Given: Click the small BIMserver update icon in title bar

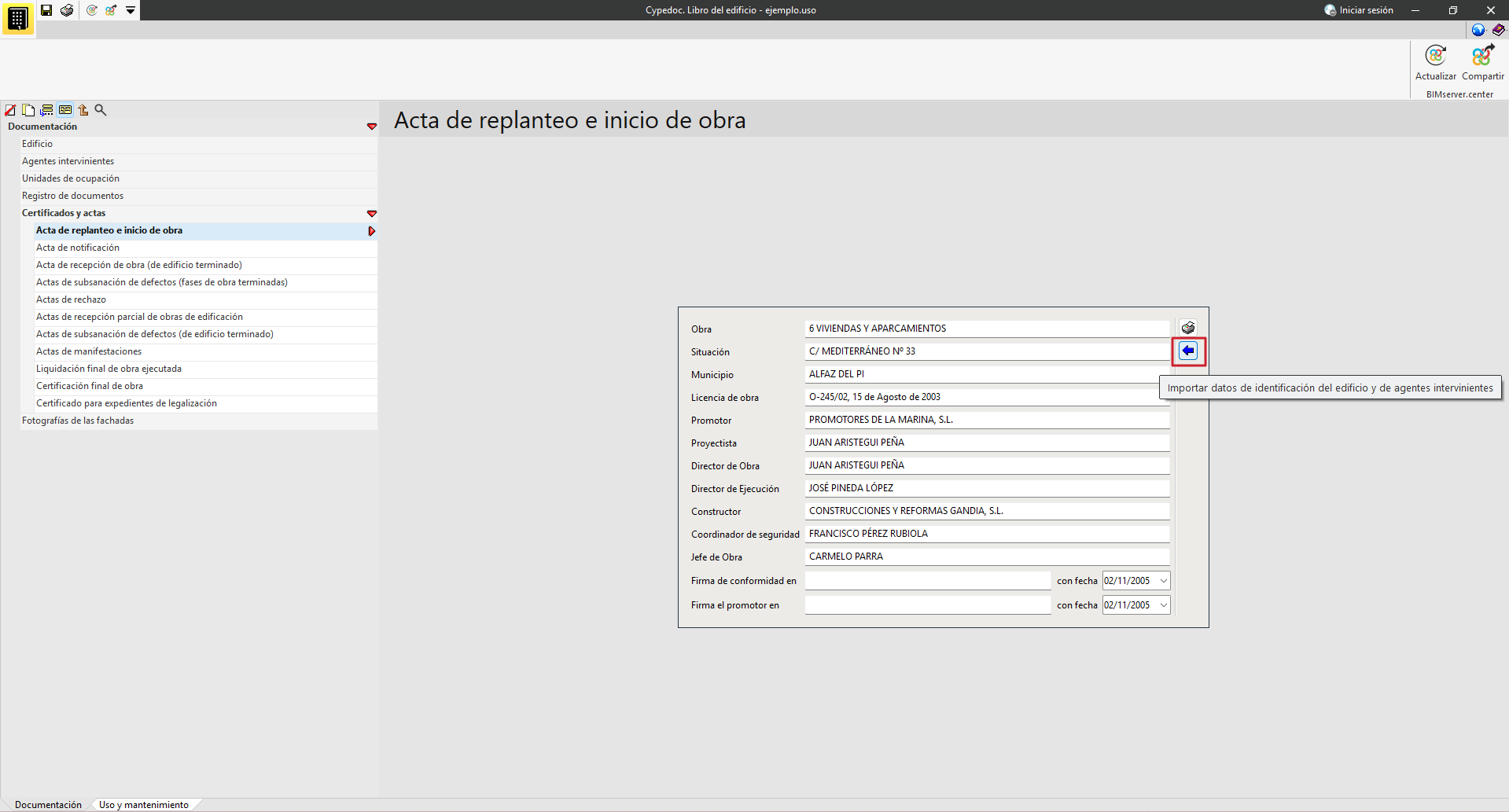Looking at the screenshot, I should [x=92, y=10].
